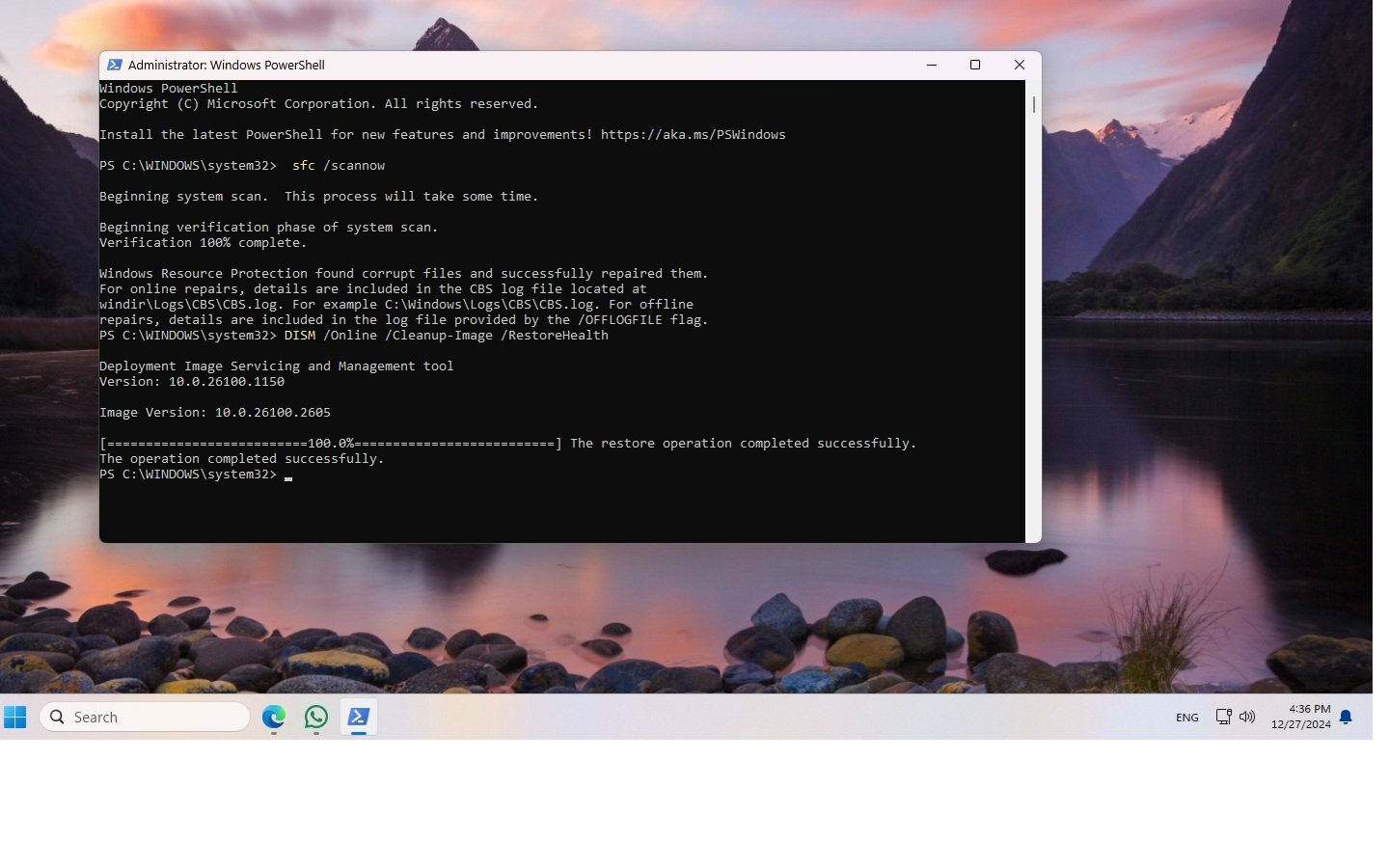
Task: Open WhatsApp from the taskbar
Action: click(x=316, y=717)
